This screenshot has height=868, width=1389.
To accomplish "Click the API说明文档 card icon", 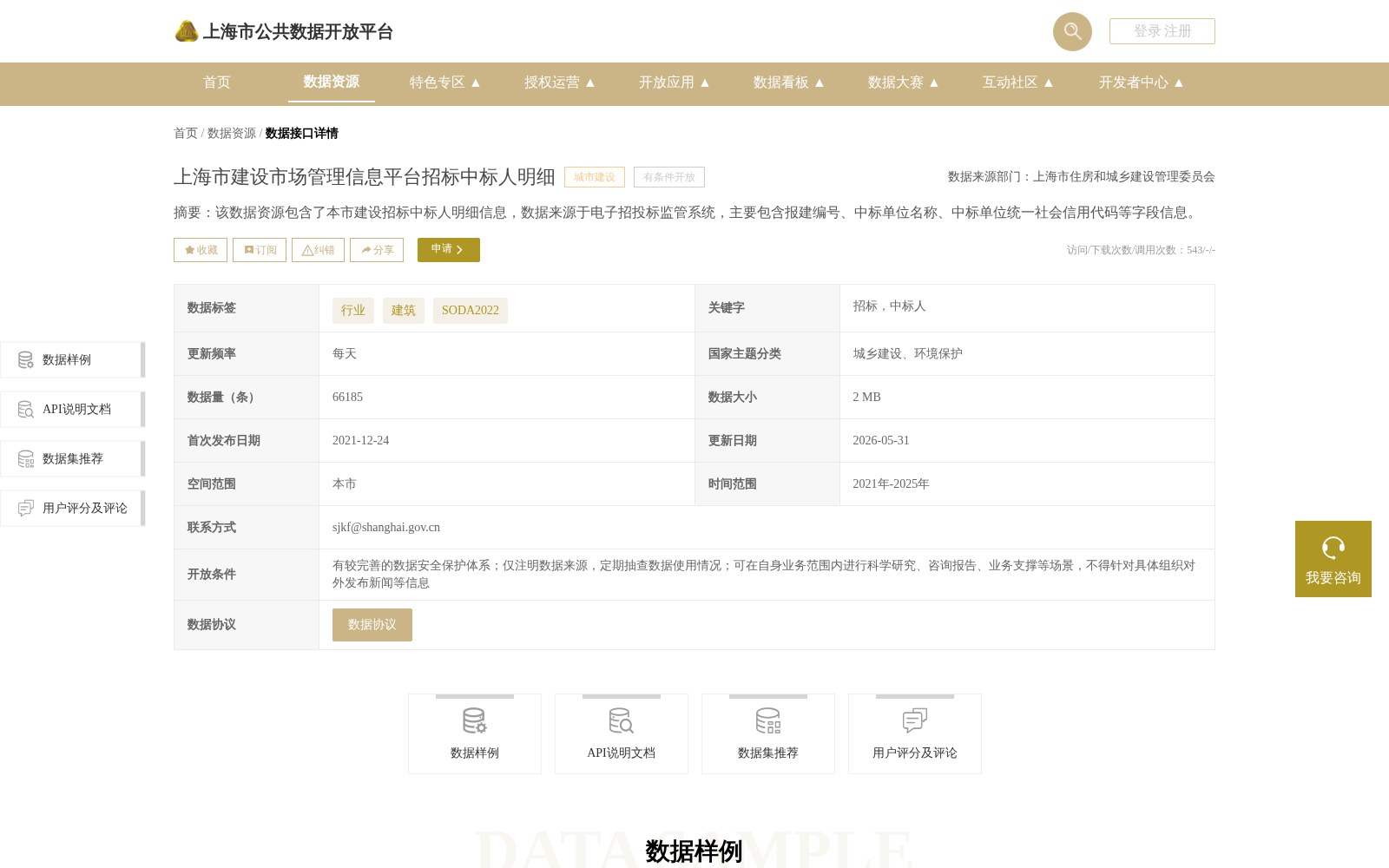I will point(622,720).
